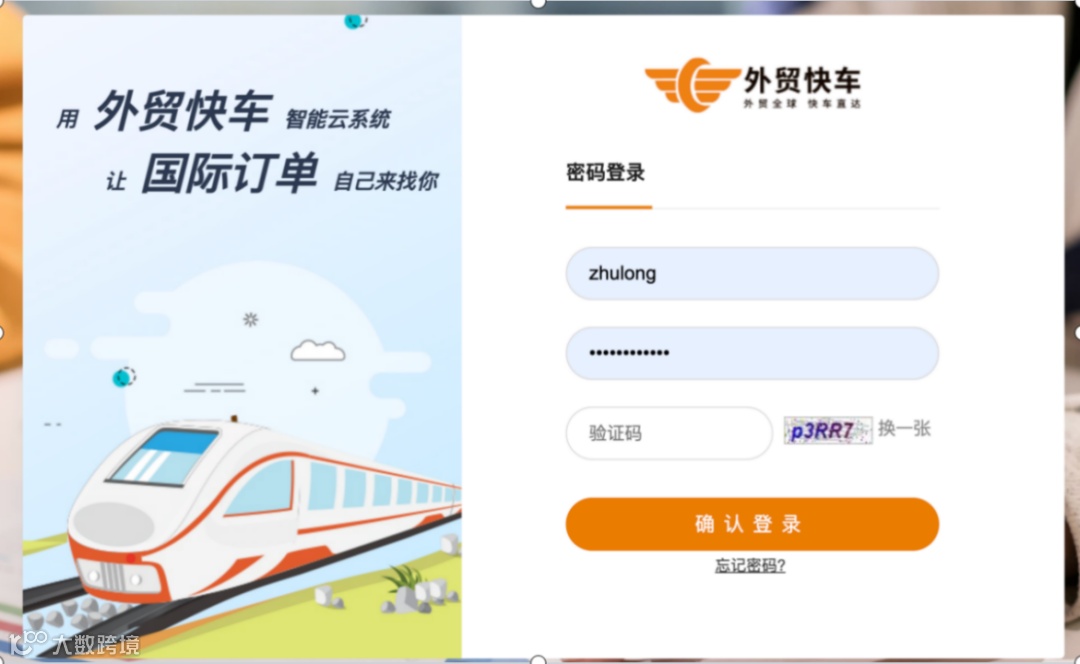Click the teal planet icon left of the train
Screen dimensions: 1080x664
[124, 377]
